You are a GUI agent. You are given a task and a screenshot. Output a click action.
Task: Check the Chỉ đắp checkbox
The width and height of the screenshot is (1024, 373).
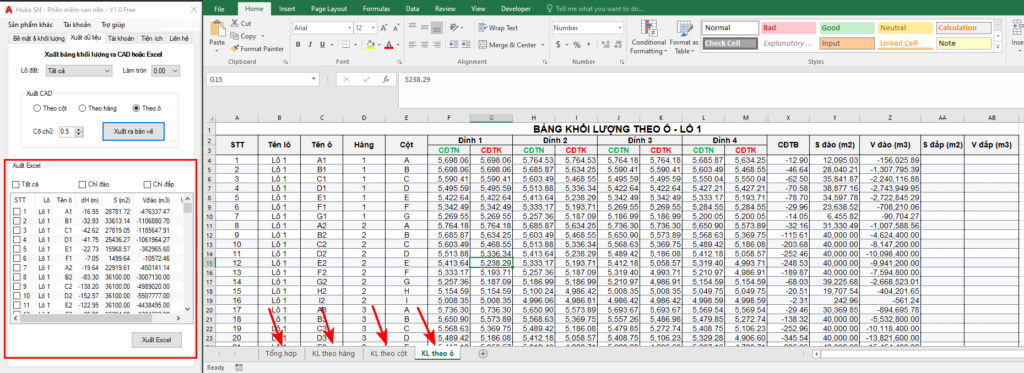[x=147, y=184]
